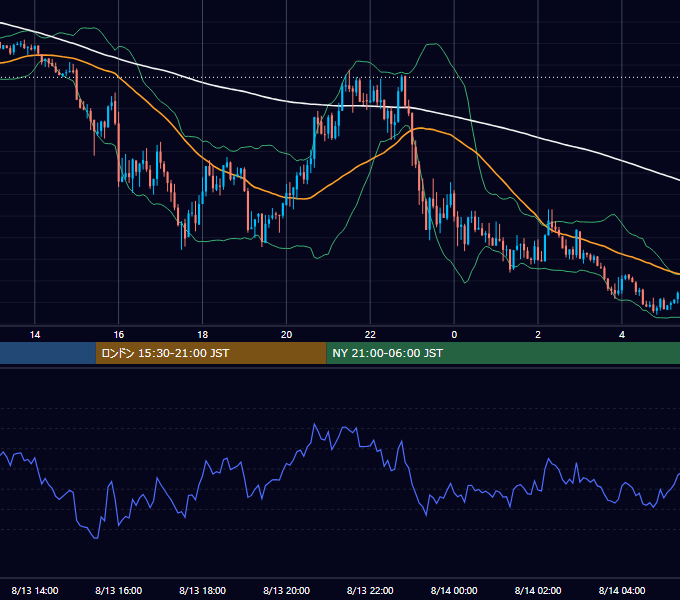
Task: Click the 4 hour axis label
Action: pyautogui.click(x=622, y=335)
